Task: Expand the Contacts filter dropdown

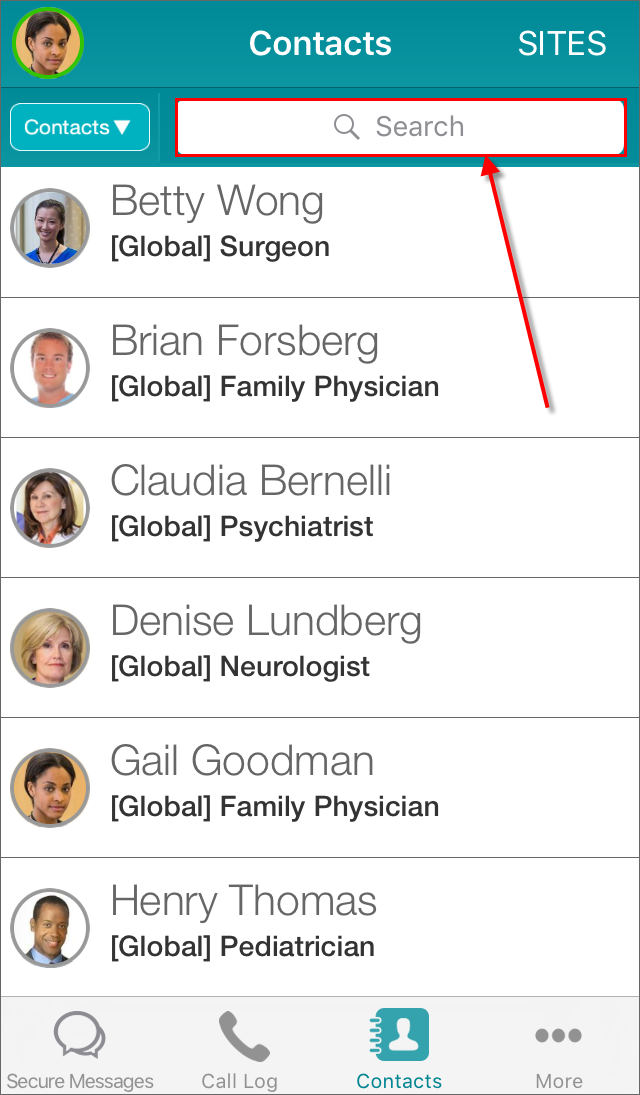Action: pyautogui.click(x=80, y=127)
